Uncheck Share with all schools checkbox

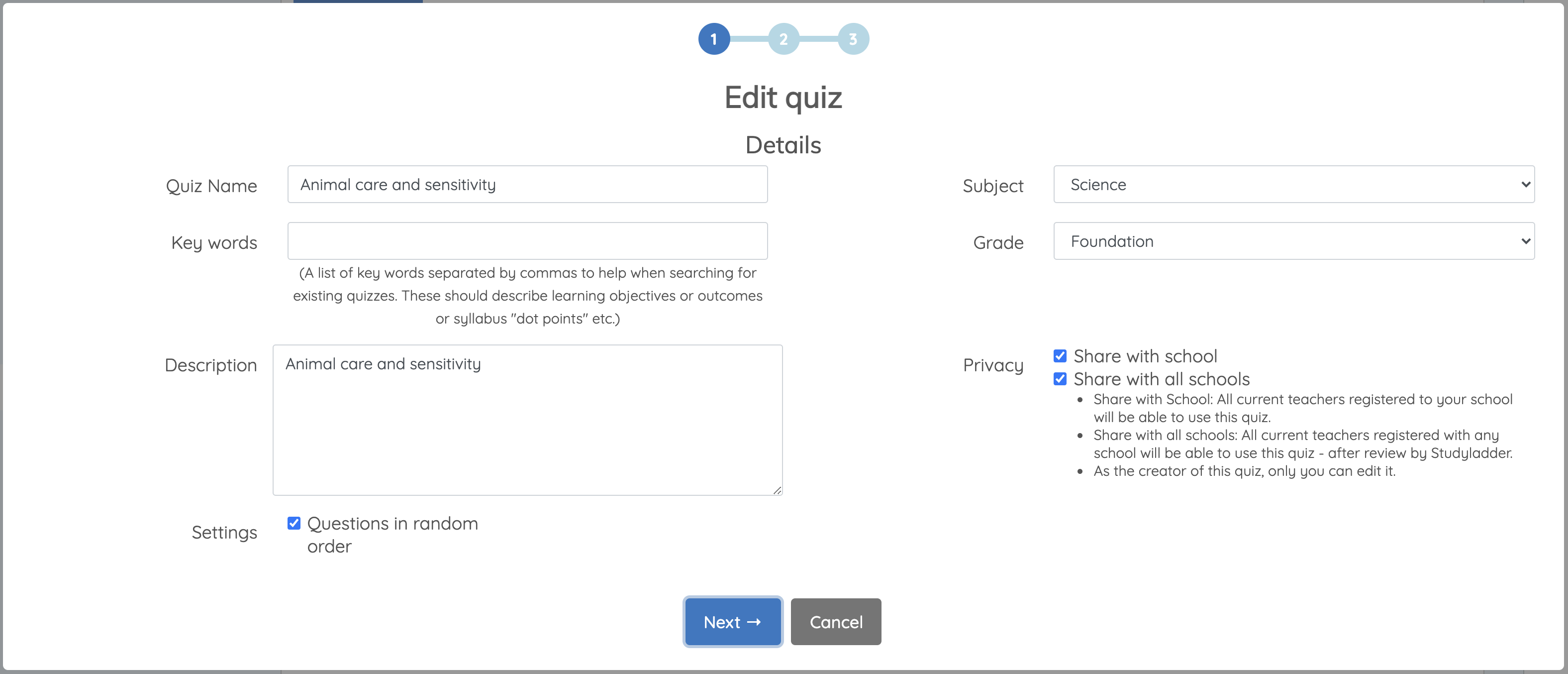coord(1060,379)
